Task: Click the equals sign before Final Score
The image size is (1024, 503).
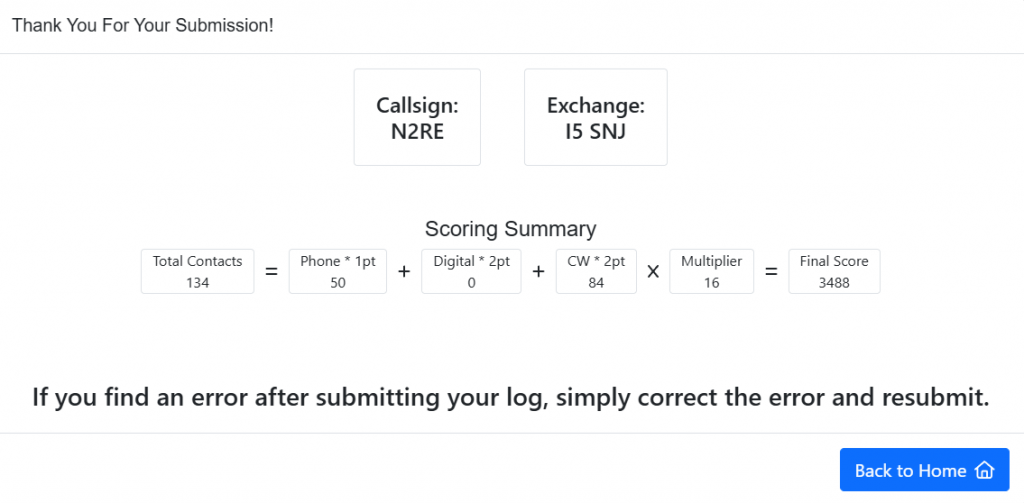Action: click(771, 271)
